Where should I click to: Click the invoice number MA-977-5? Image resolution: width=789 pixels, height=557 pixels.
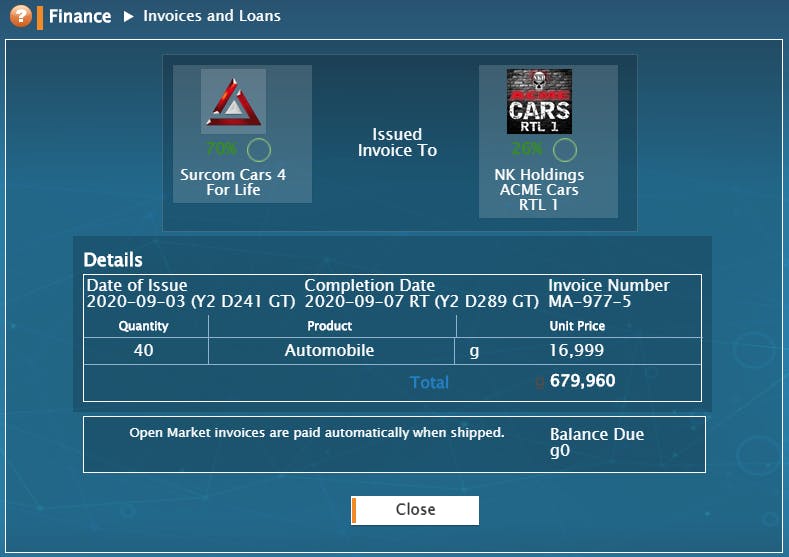[590, 301]
